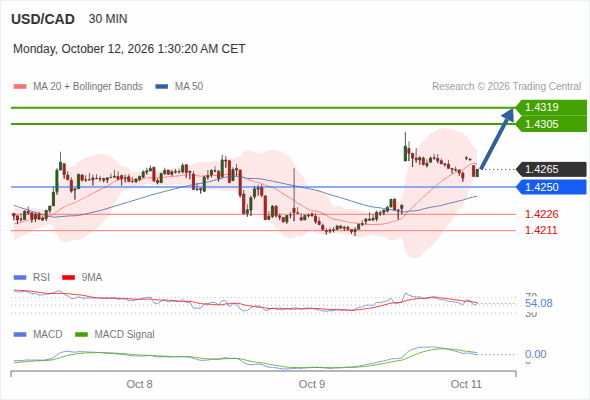Click the 1.4211 support level value
This screenshot has height=400, width=590.
541,230
